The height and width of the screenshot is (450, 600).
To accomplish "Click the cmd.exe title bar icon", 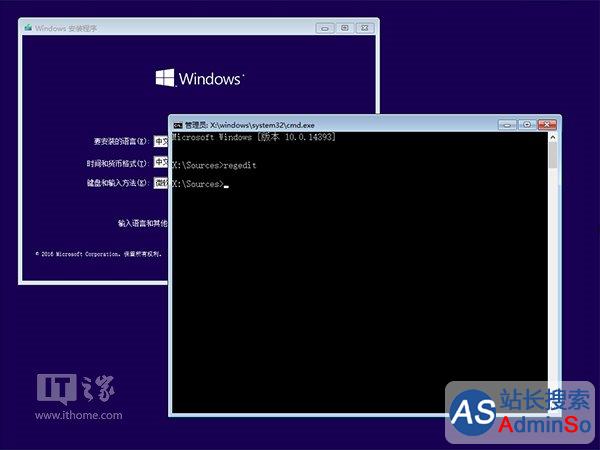I will coord(178,125).
